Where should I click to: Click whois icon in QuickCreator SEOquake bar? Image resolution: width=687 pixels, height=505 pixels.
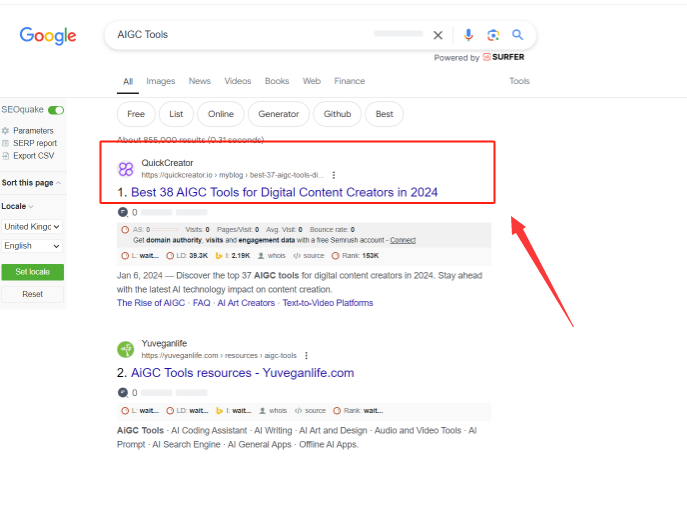(261, 256)
